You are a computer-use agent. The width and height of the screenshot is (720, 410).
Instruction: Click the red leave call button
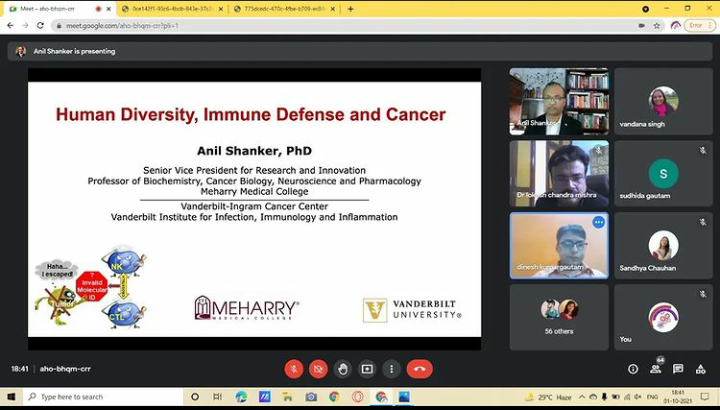[x=420, y=369]
